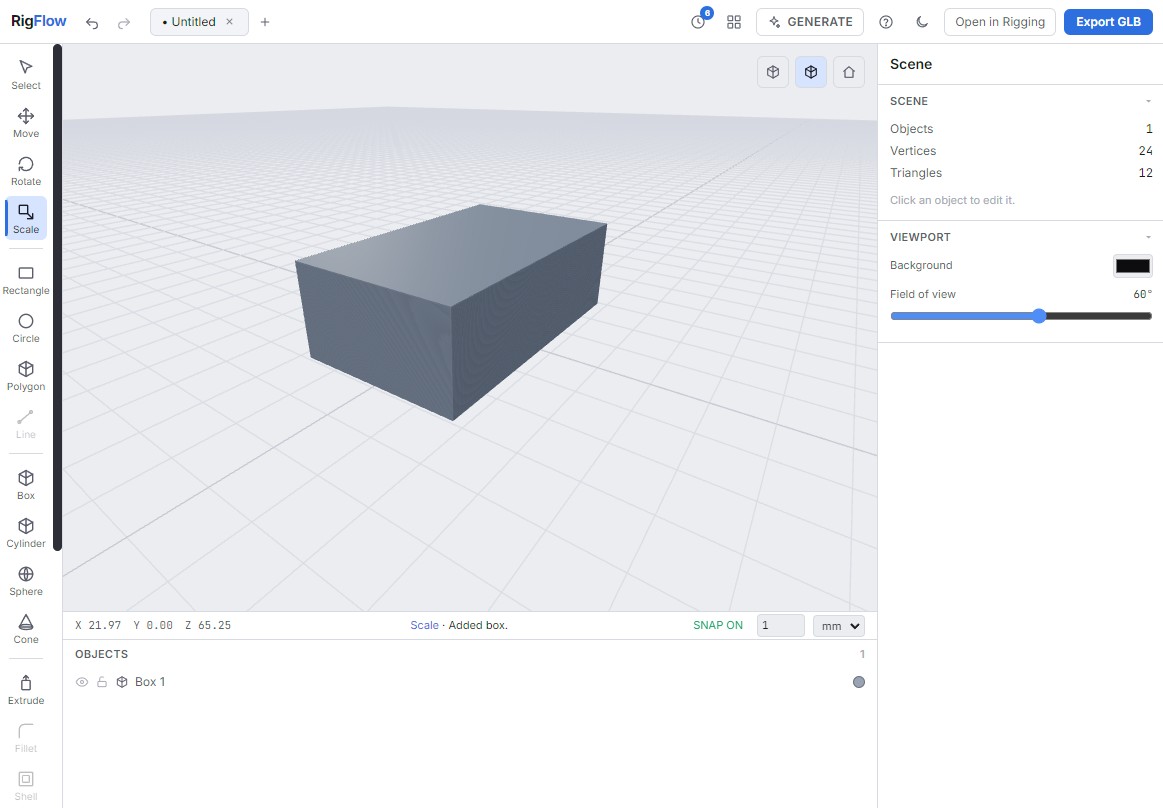Toggle dark mode moon icon
The width and height of the screenshot is (1163, 808).
pos(922,22)
